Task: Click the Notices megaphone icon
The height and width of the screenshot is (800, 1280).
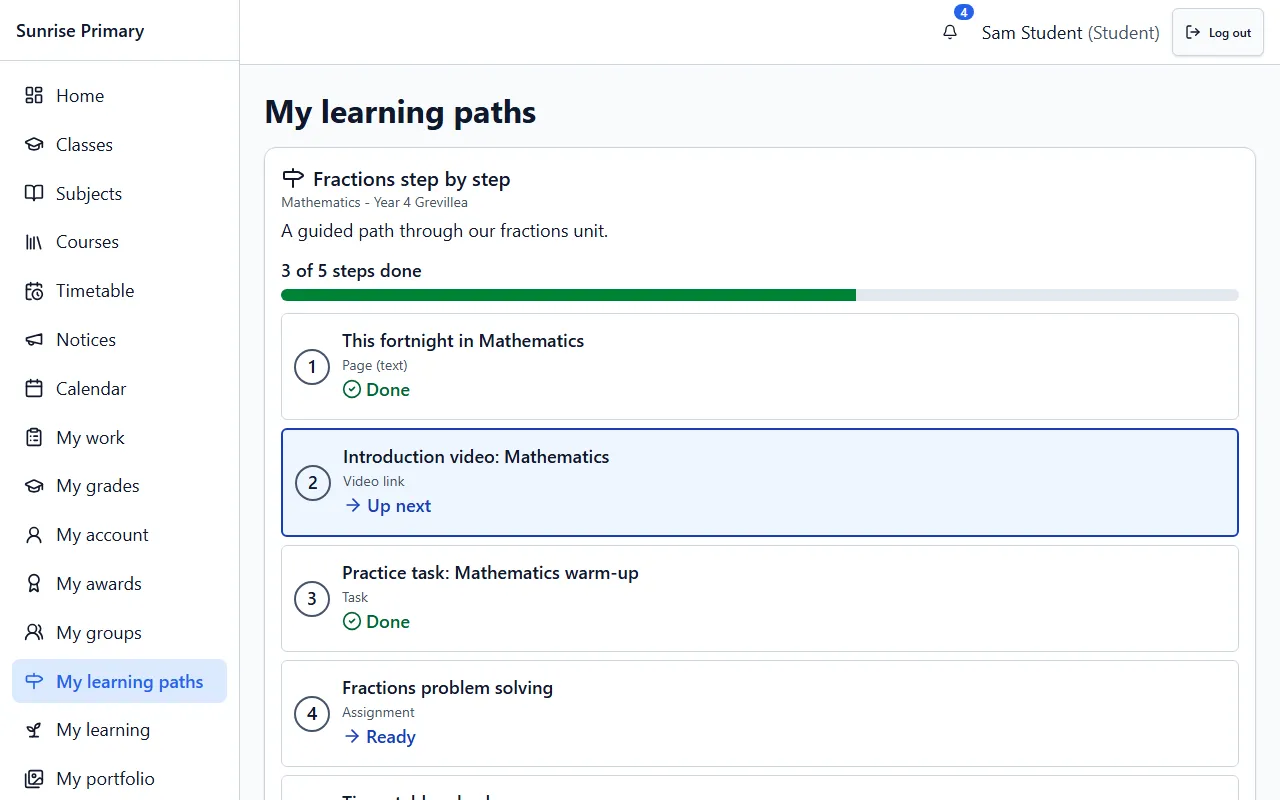Action: (x=34, y=340)
